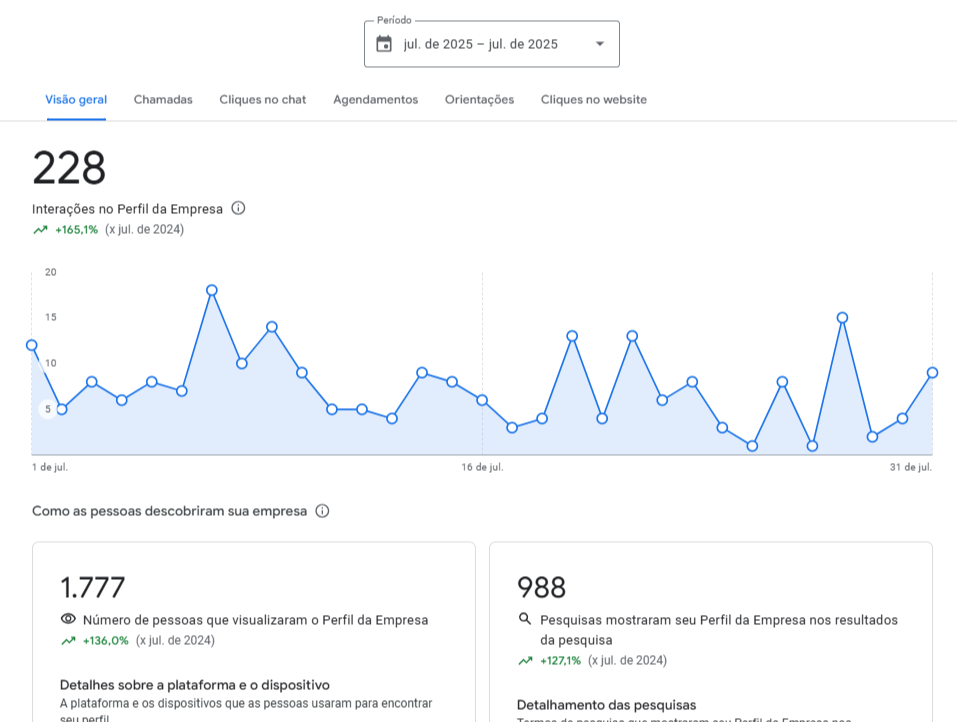Click the eye icon by profile views count
The width and height of the screenshot is (957, 722).
pyautogui.click(x=68, y=619)
